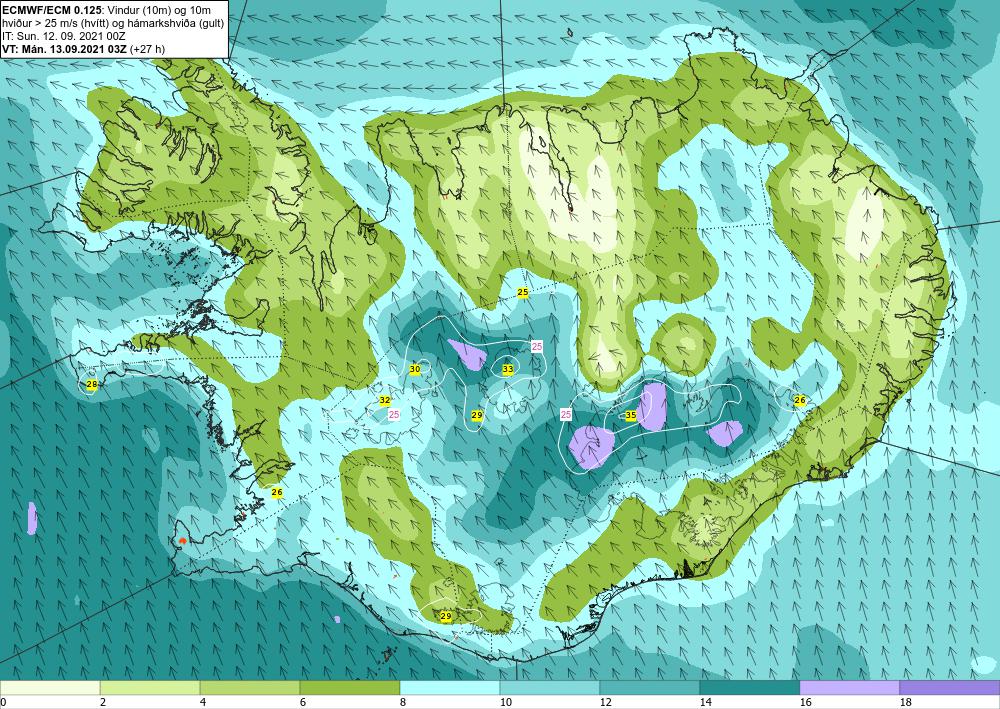Click the yellow 35 maximum gust label
Screen dimensions: 1000x709
(x=631, y=415)
